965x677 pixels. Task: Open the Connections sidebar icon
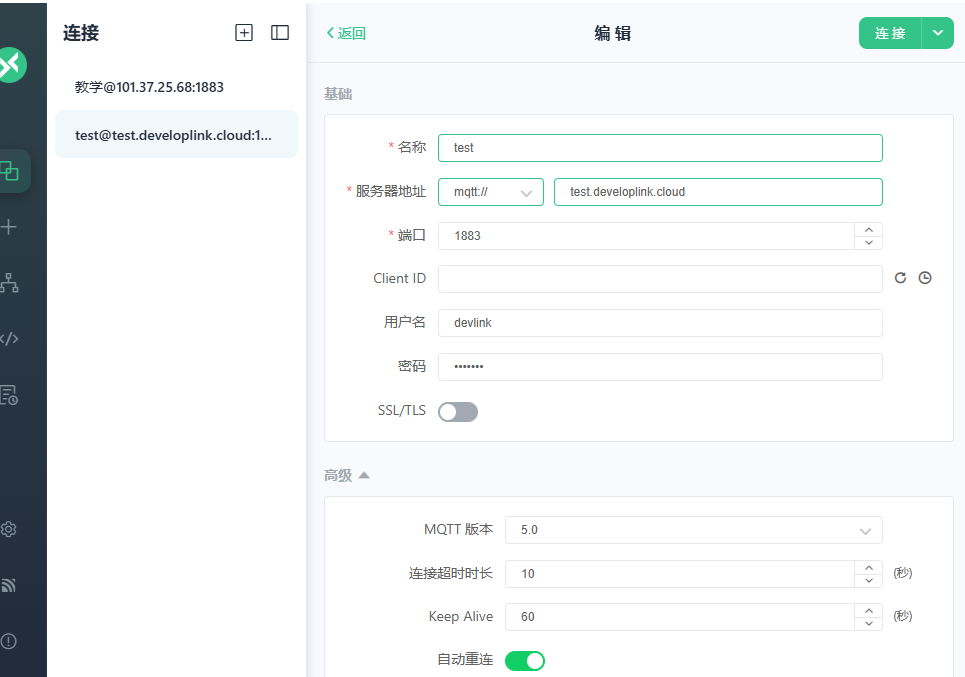(9, 170)
